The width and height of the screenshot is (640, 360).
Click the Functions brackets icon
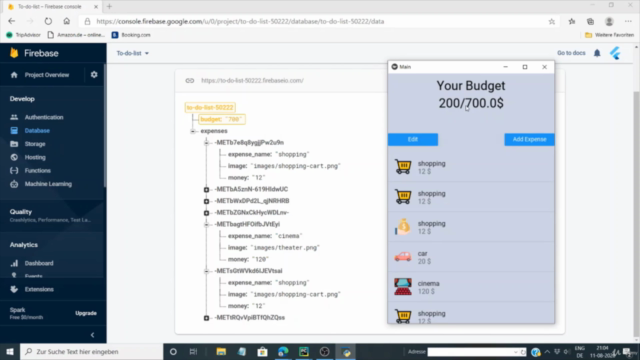tap(14, 171)
